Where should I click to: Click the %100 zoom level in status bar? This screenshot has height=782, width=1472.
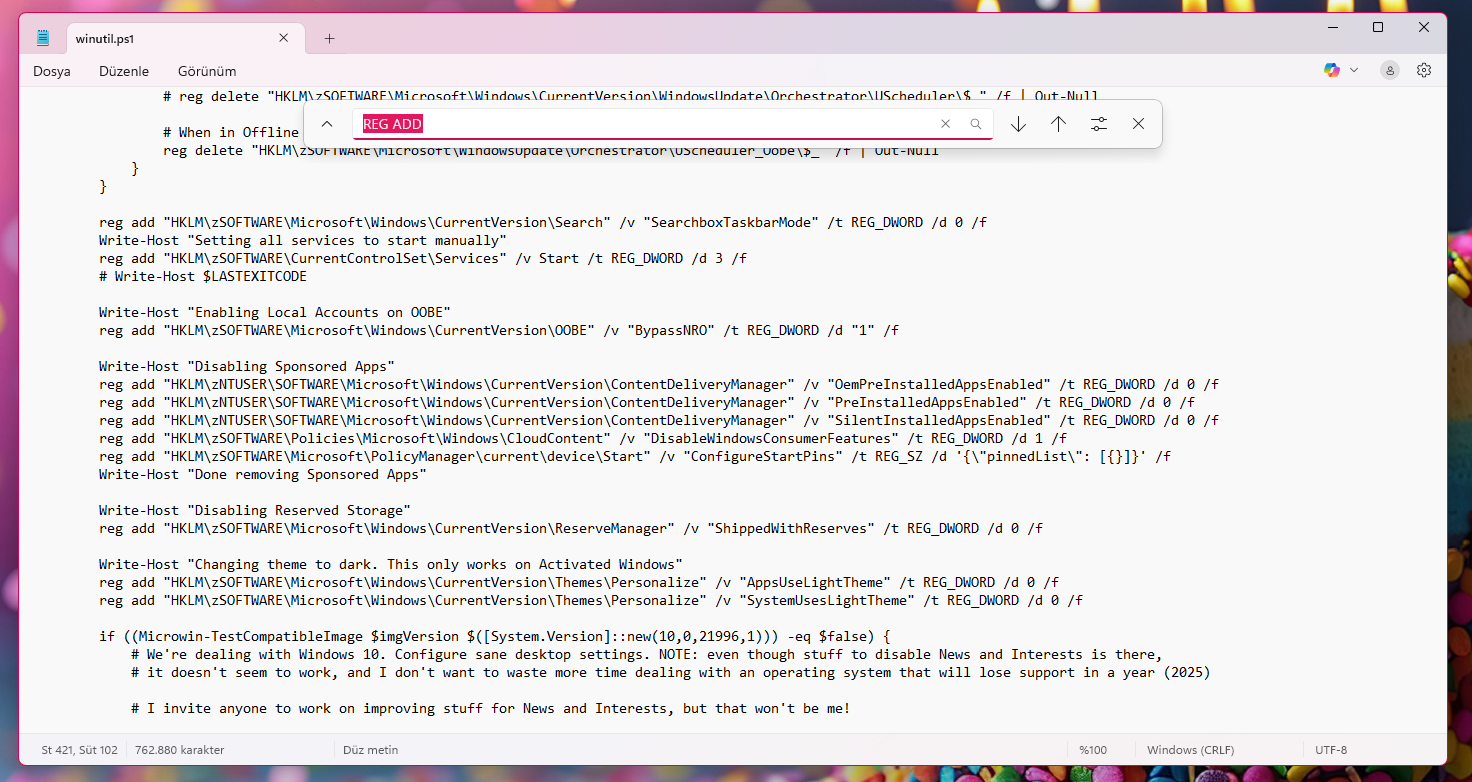1092,750
